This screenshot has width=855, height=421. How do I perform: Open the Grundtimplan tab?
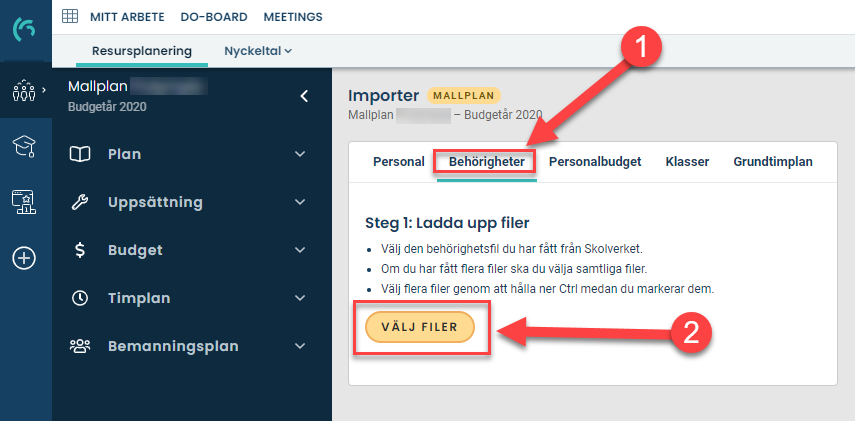click(773, 162)
